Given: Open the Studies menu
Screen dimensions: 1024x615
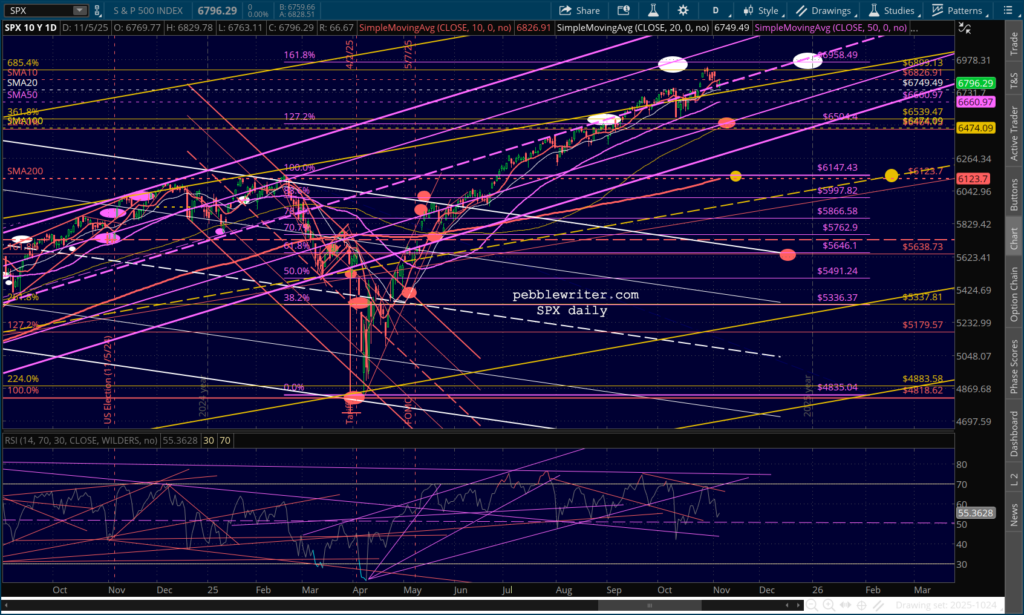Looking at the screenshot, I should pyautogui.click(x=893, y=10).
